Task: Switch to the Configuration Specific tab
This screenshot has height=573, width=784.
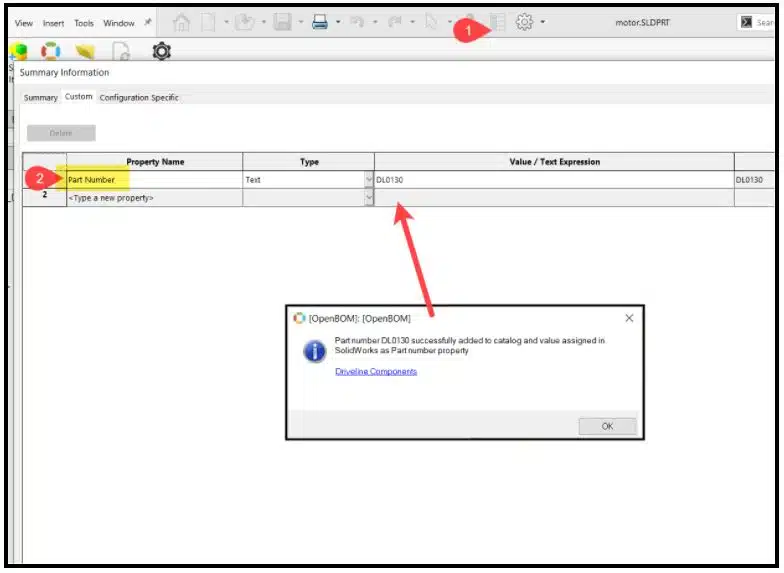Action: pos(139,98)
